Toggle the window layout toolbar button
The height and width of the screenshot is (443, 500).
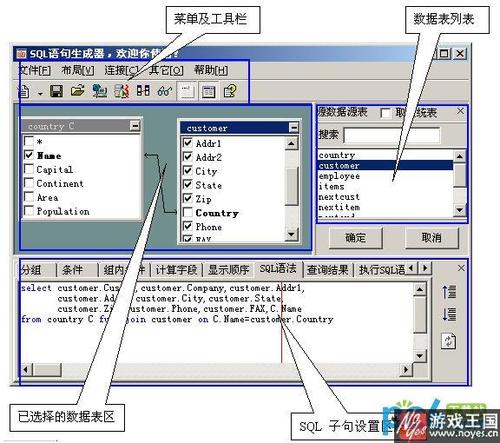(208, 91)
